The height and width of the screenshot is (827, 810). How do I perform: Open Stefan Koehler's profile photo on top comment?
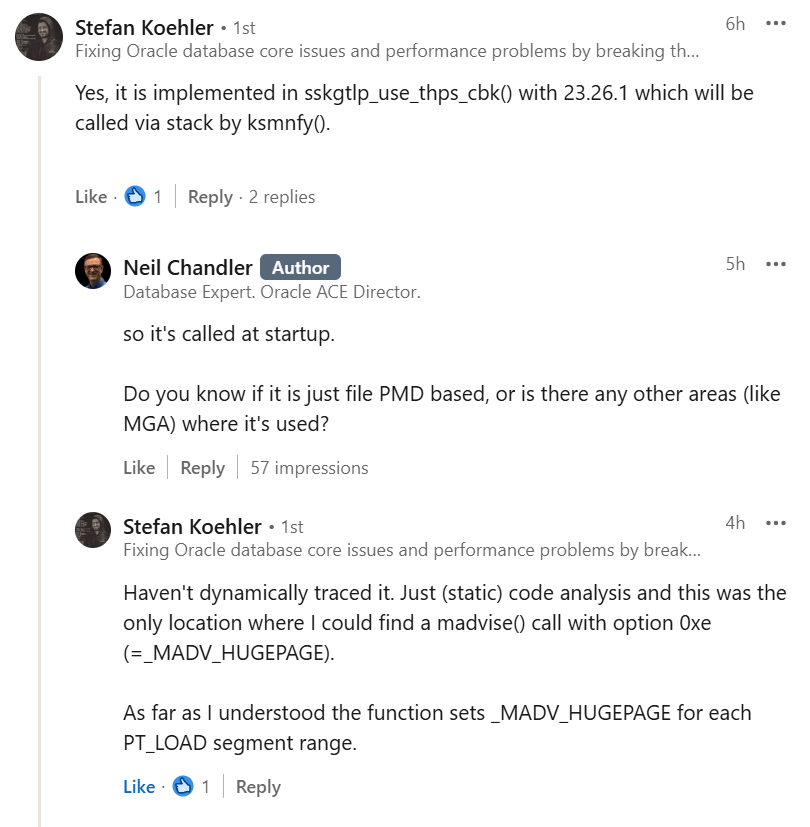pos(40,38)
